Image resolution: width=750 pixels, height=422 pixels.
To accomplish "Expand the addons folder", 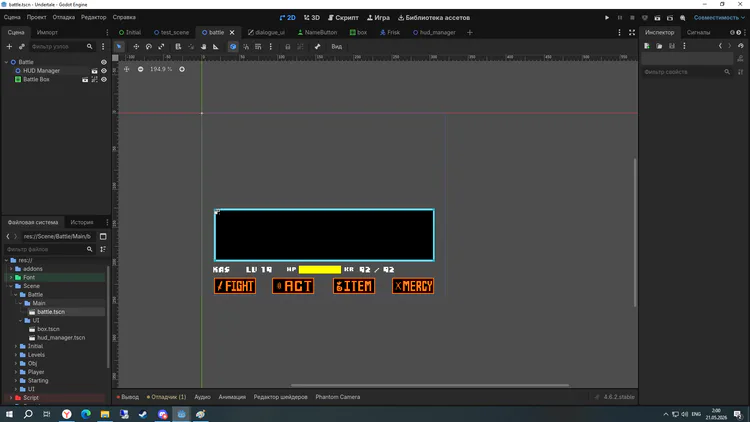I will point(11,269).
